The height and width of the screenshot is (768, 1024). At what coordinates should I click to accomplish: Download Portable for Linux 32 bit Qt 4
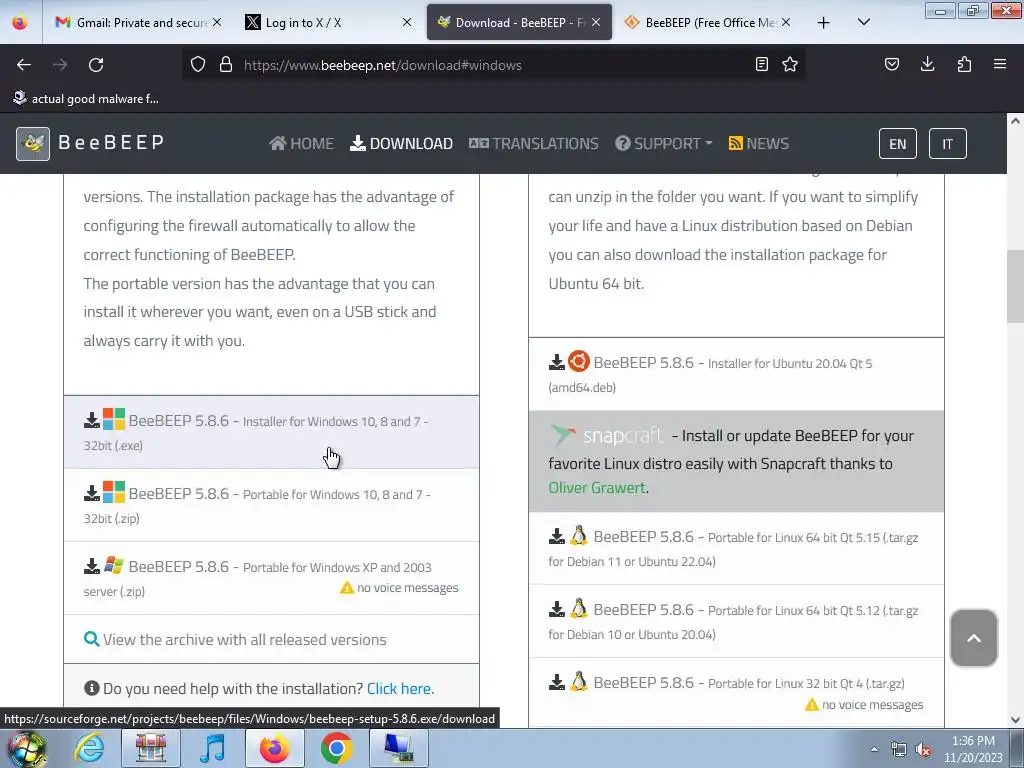pos(736,693)
